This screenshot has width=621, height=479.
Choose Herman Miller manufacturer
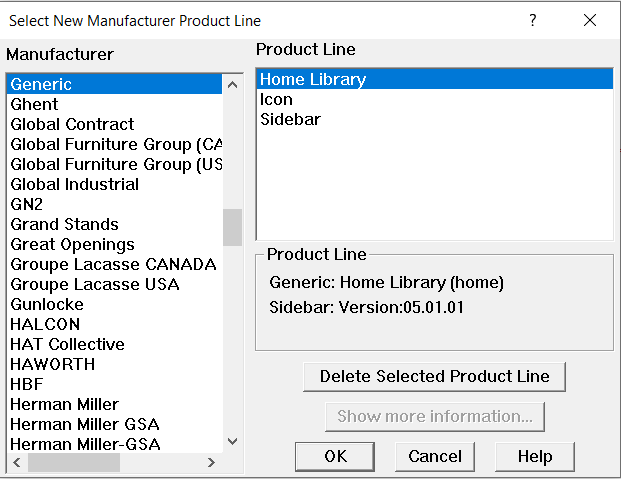coord(114,404)
